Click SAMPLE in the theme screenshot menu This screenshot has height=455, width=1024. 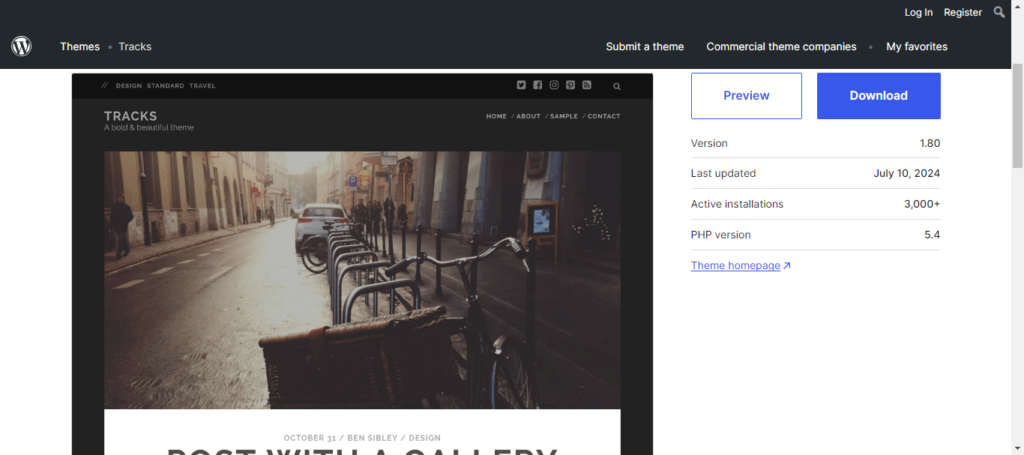[x=564, y=116]
